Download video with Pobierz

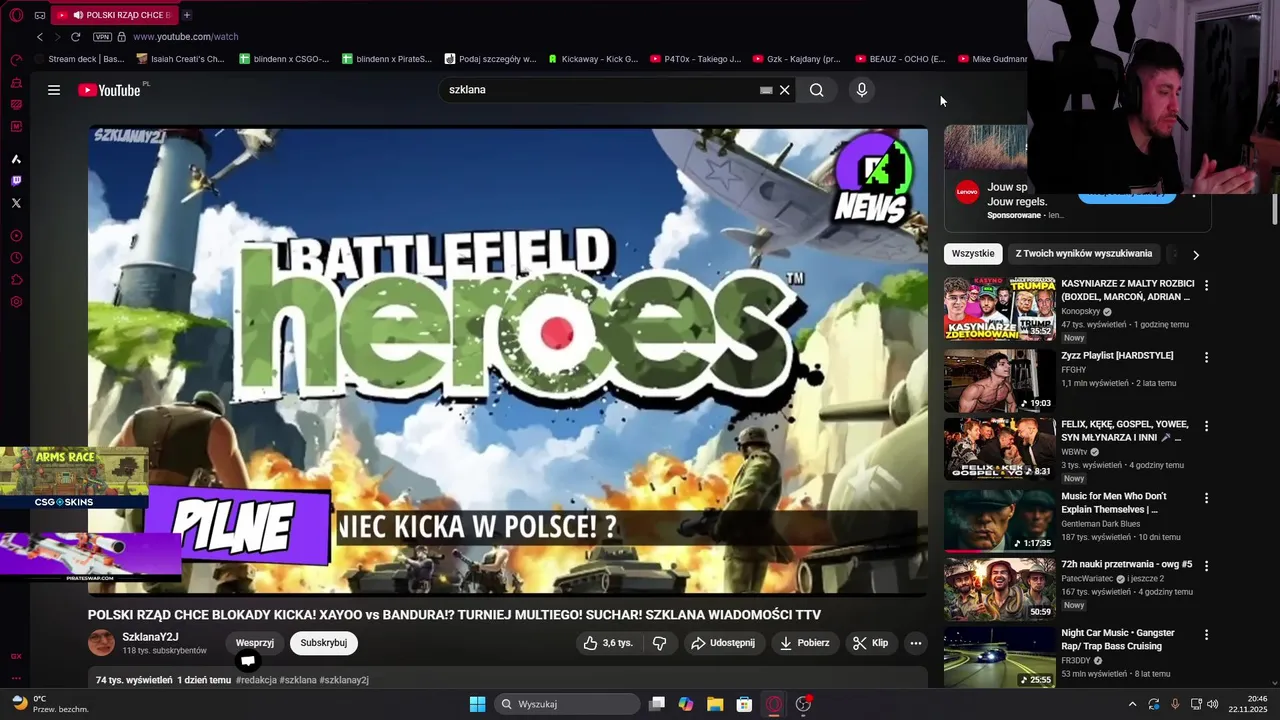pyautogui.click(x=805, y=643)
